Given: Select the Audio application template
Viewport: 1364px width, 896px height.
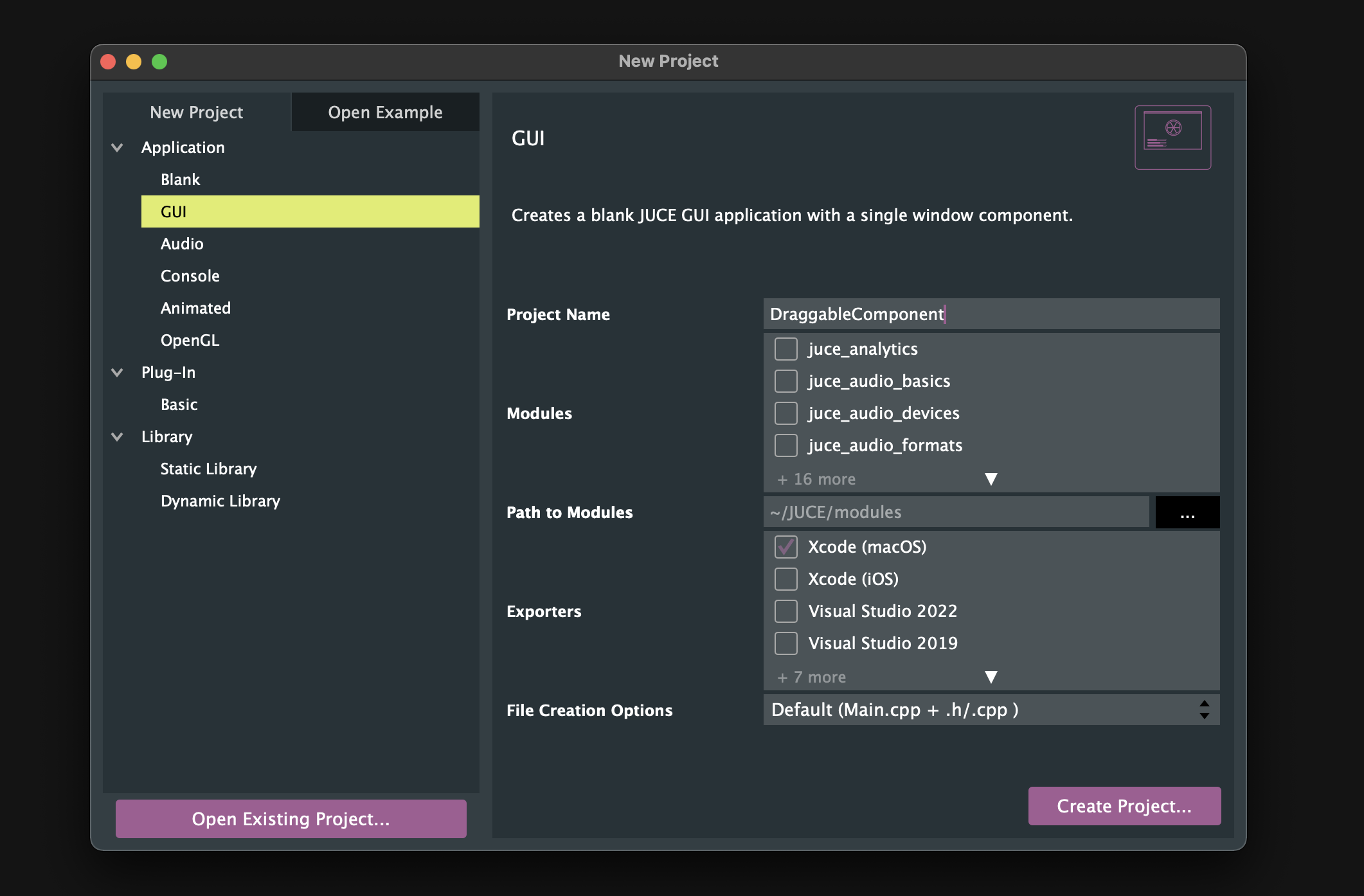Looking at the screenshot, I should [x=310, y=244].
